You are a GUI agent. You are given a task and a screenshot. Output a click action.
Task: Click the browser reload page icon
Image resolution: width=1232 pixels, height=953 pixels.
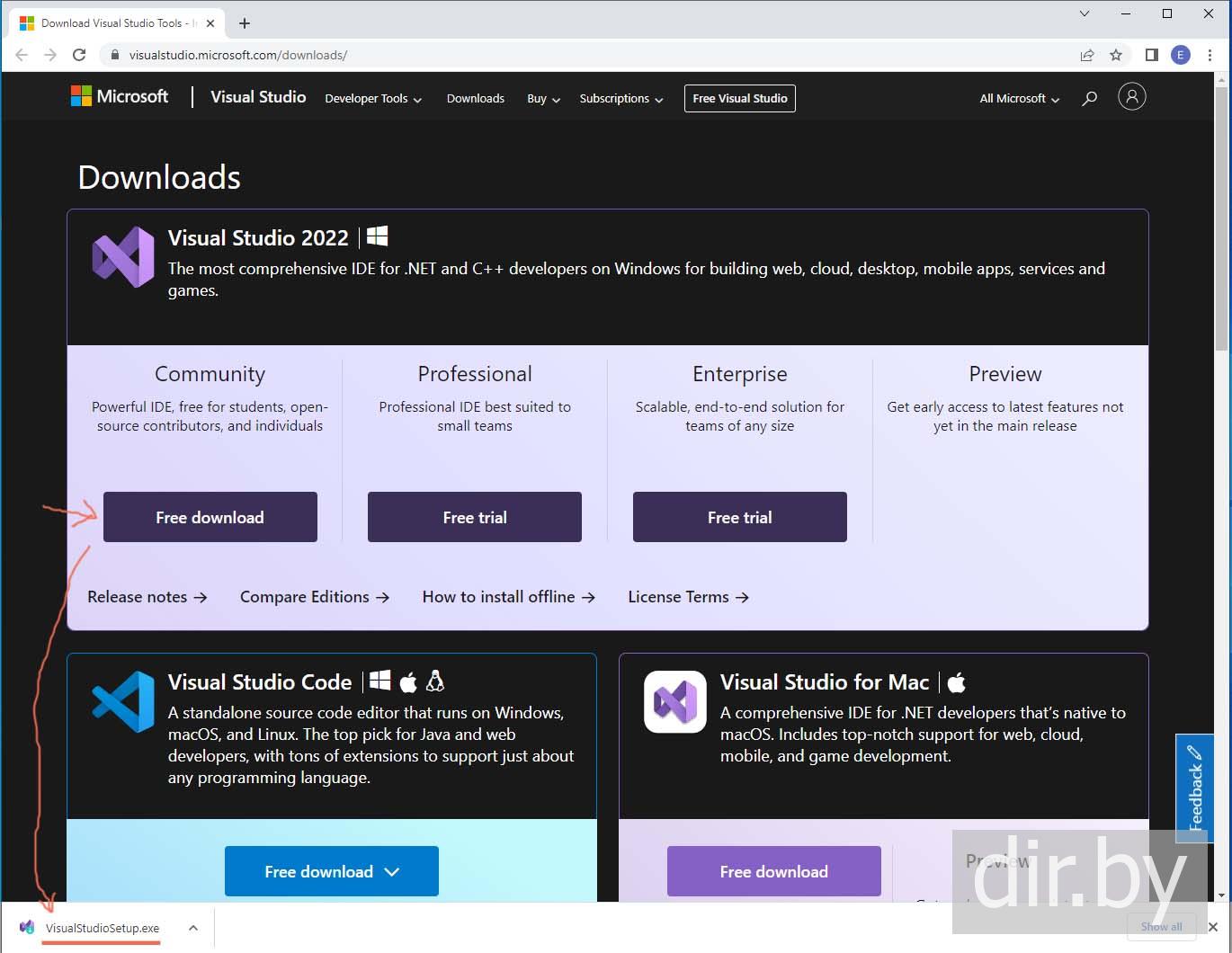pyautogui.click(x=79, y=55)
